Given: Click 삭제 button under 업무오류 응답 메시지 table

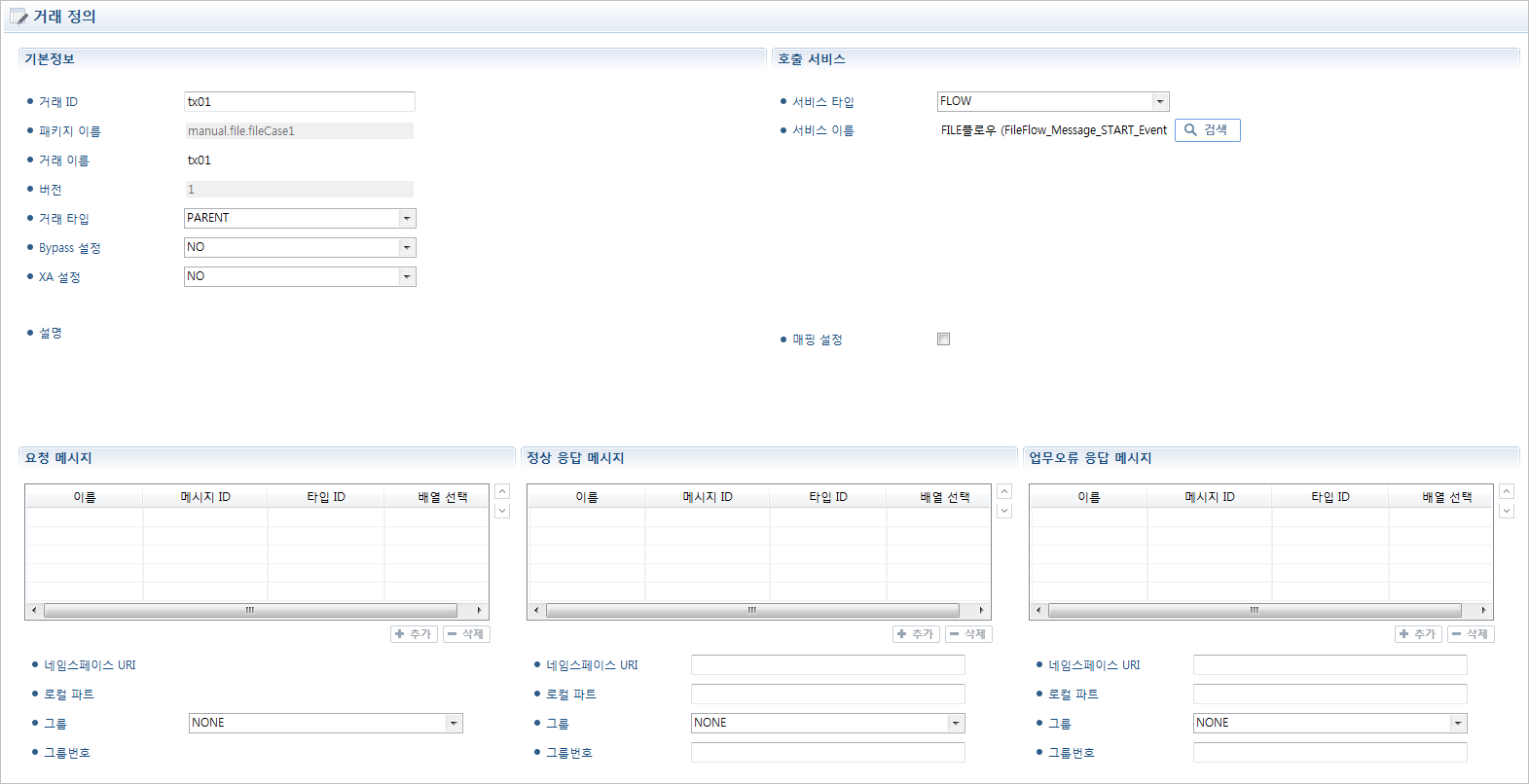Looking at the screenshot, I should (x=1471, y=634).
